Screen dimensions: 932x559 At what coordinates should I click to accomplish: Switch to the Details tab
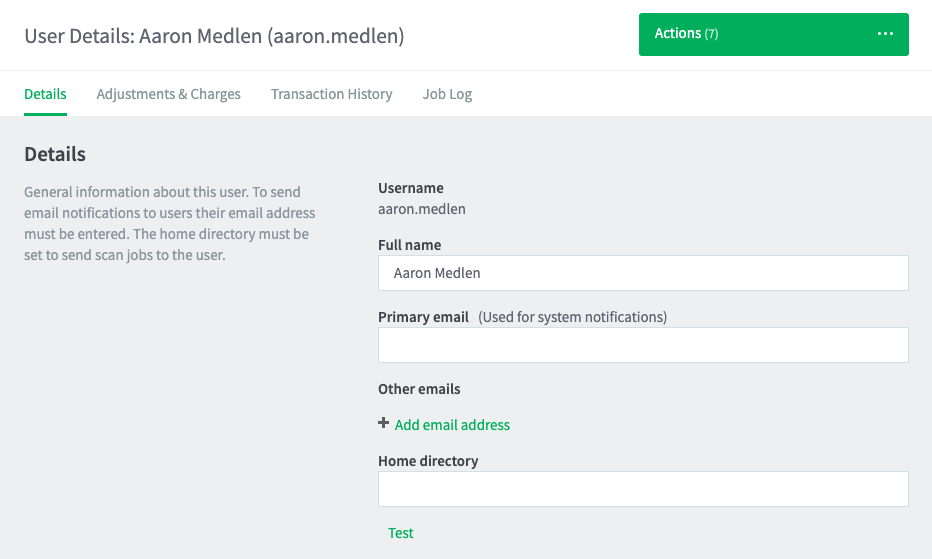coord(45,94)
